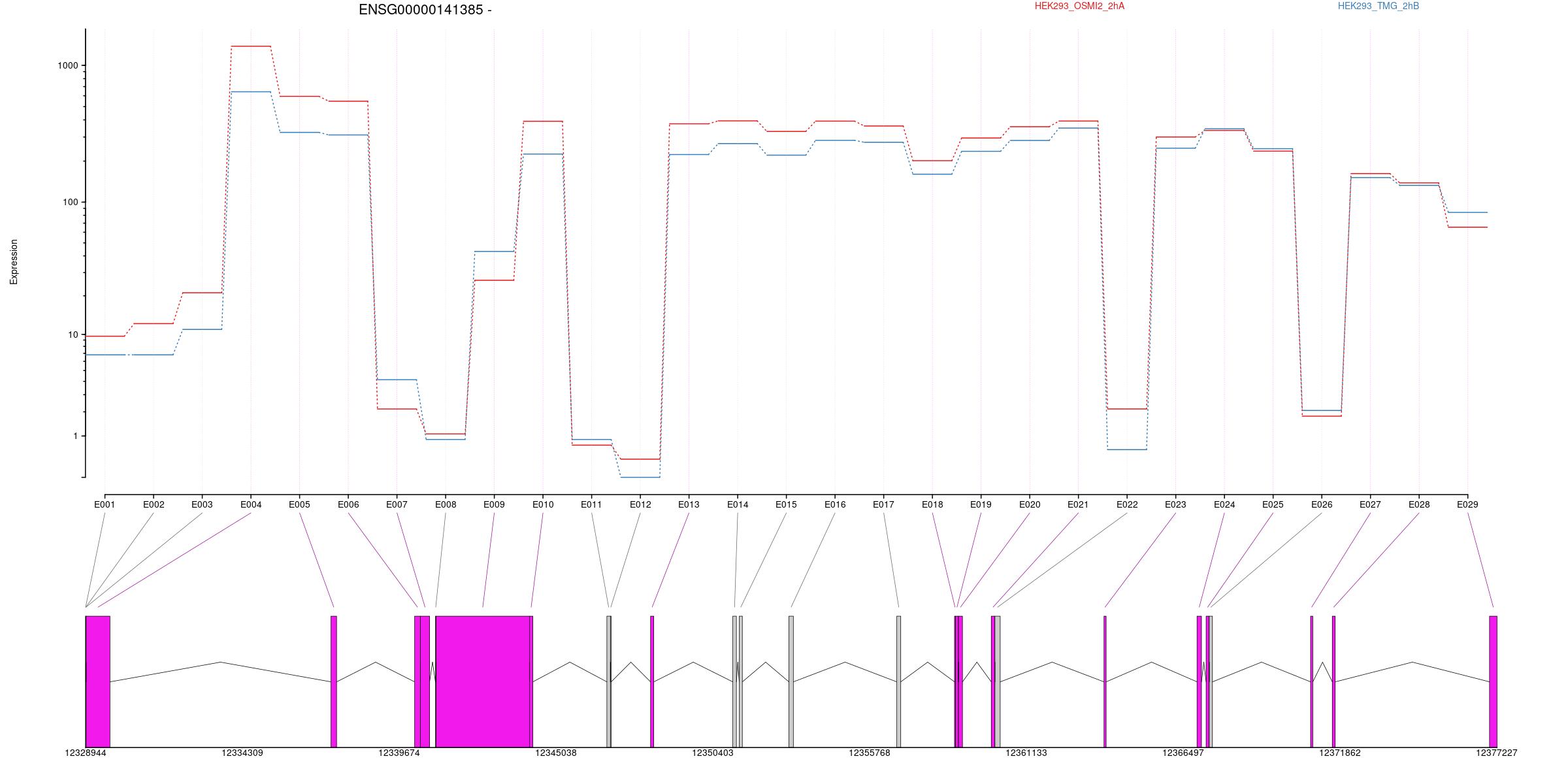
Task: Click exon label E022
Action: [1127, 504]
